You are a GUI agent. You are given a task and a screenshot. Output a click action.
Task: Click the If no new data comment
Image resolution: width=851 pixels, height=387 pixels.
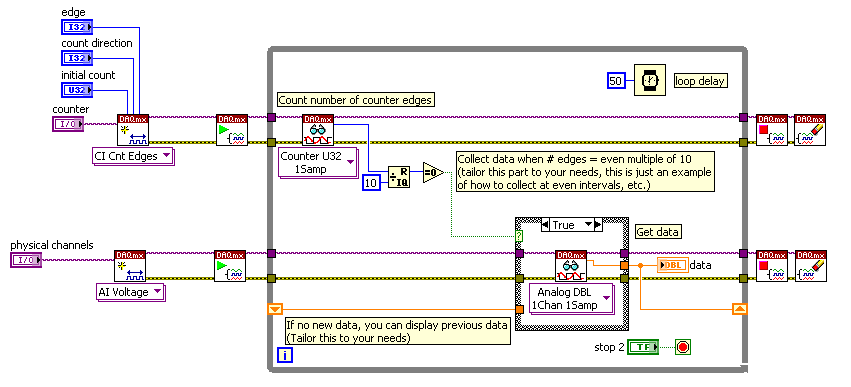(398, 331)
